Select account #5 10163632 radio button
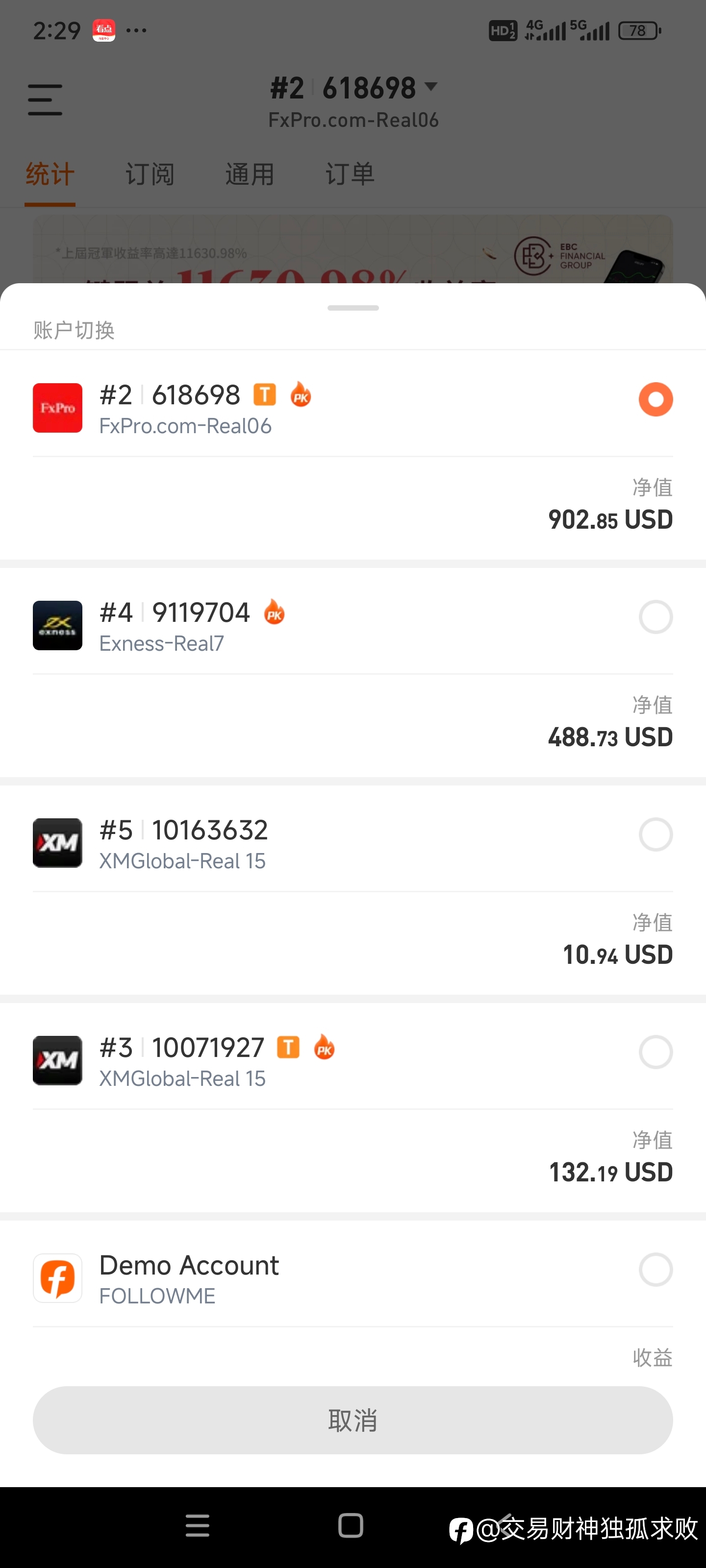The height and width of the screenshot is (1568, 706). coord(656,834)
